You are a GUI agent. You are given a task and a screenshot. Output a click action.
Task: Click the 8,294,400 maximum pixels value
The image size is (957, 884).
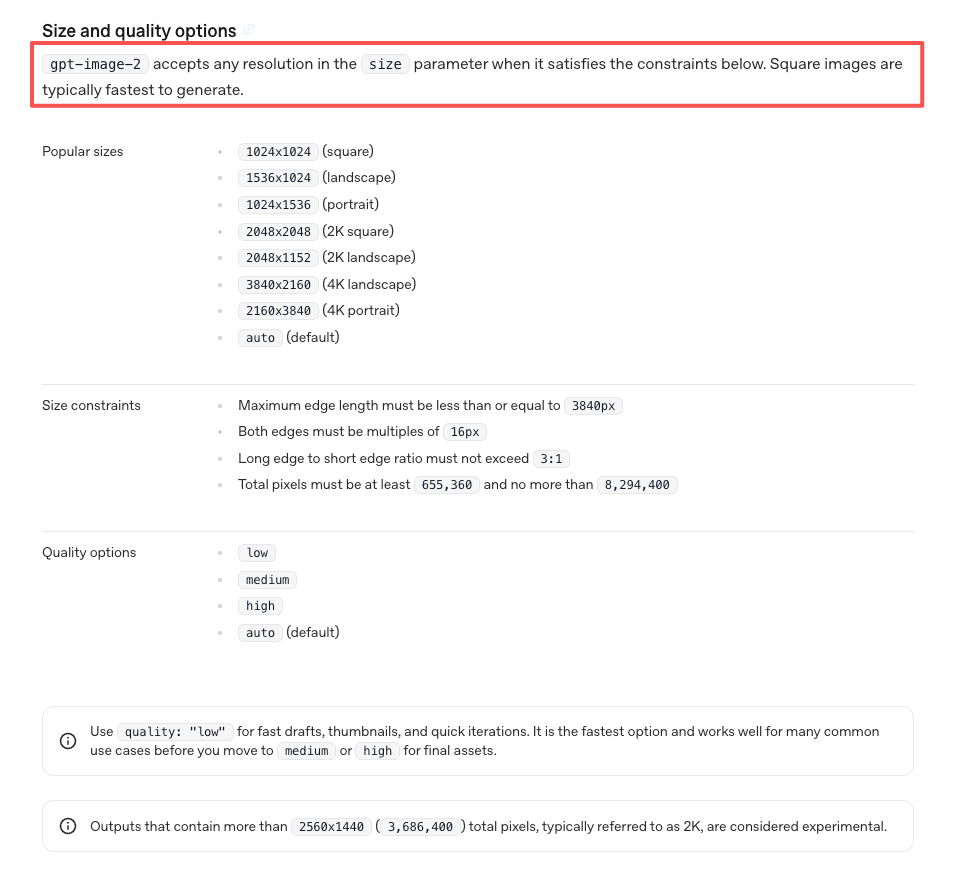pos(637,485)
